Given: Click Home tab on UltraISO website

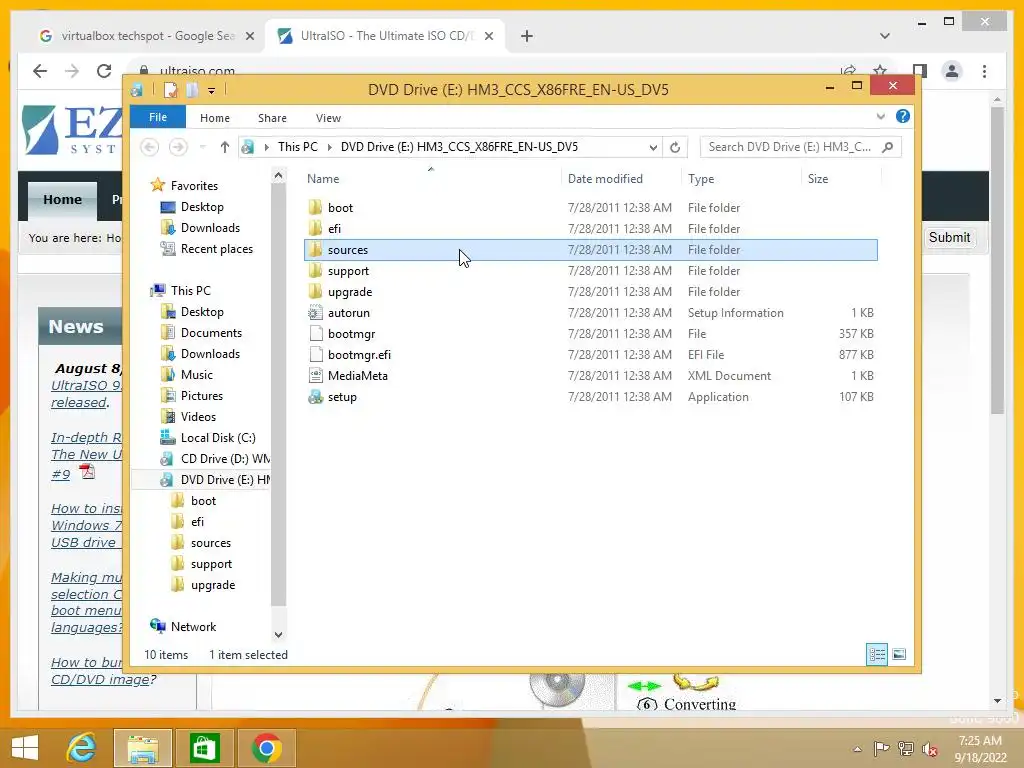Looking at the screenshot, I should point(62,200).
